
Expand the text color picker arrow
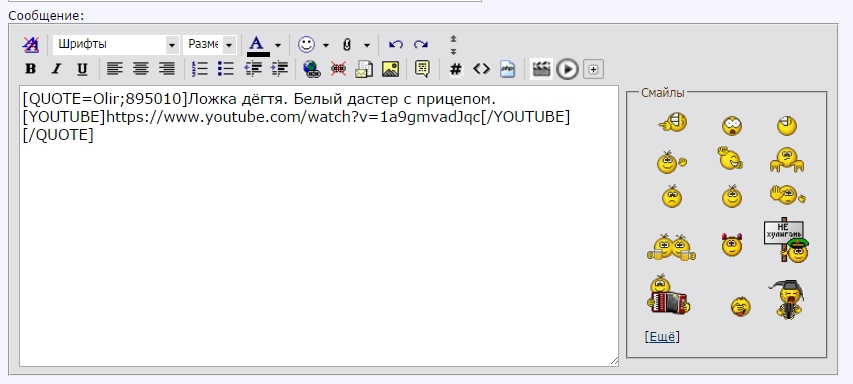pos(278,45)
